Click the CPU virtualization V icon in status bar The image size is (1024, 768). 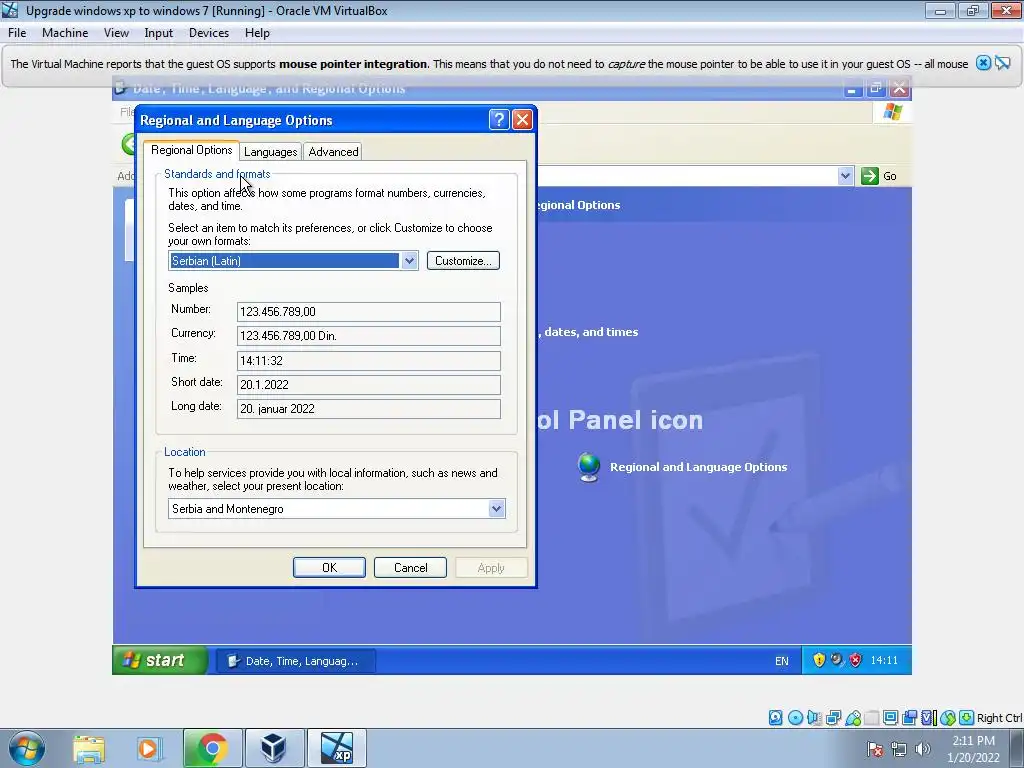(x=928, y=718)
